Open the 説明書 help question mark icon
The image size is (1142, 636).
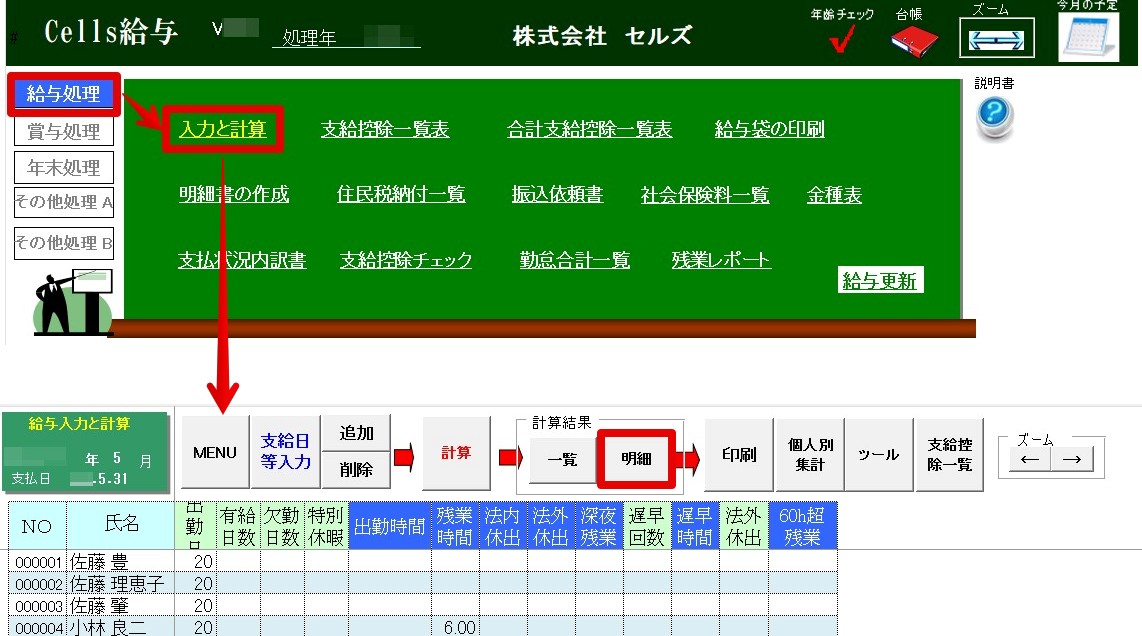994,117
